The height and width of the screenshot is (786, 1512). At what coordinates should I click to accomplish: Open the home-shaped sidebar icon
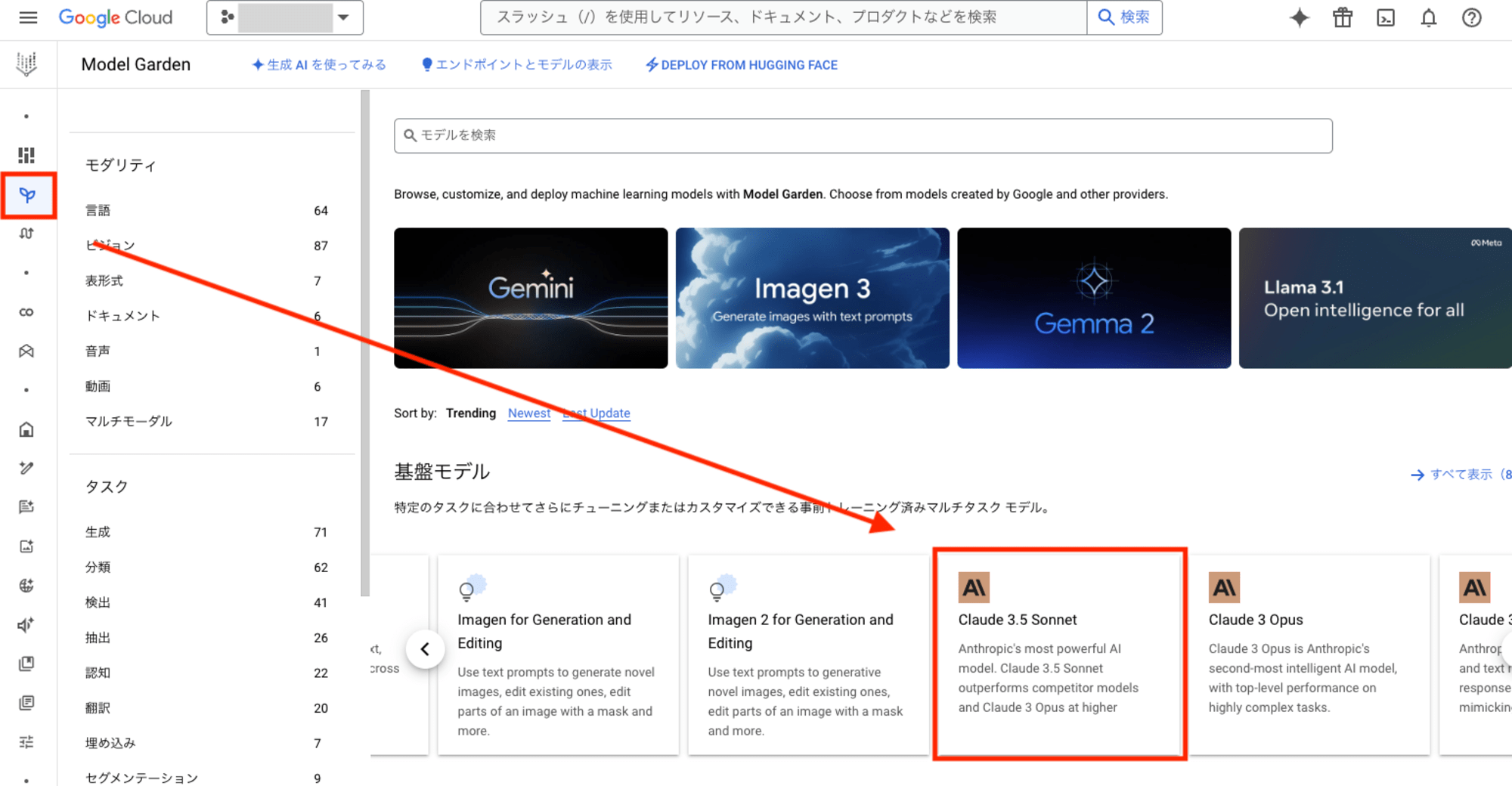[26, 429]
